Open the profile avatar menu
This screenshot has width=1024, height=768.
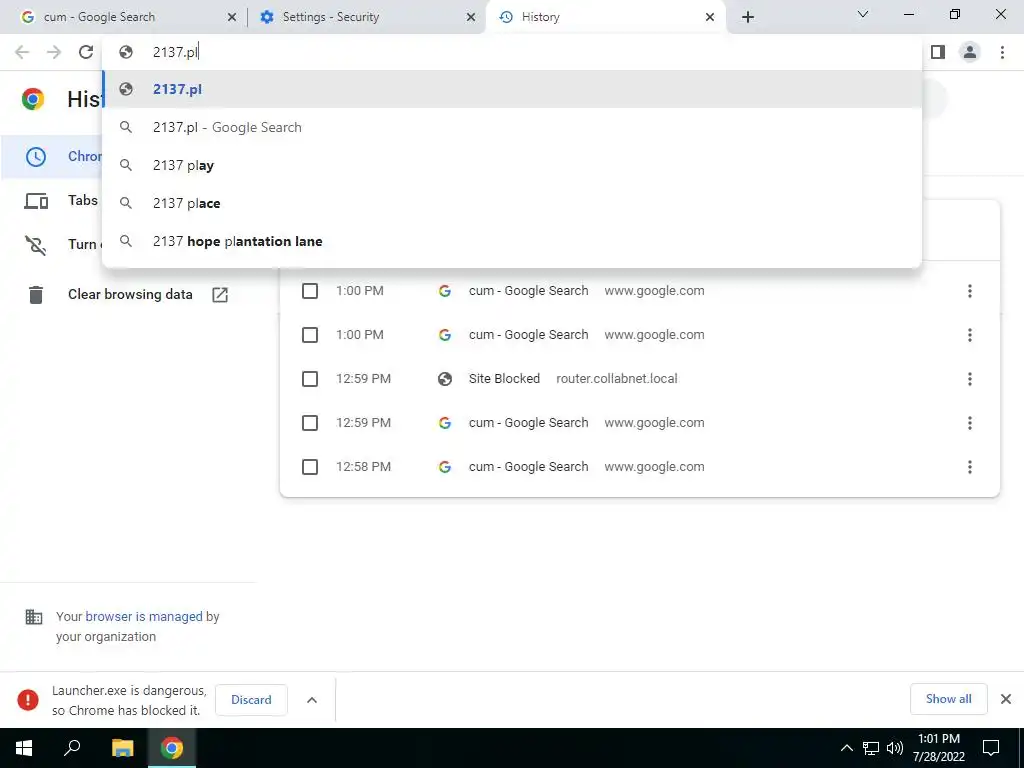pos(970,52)
